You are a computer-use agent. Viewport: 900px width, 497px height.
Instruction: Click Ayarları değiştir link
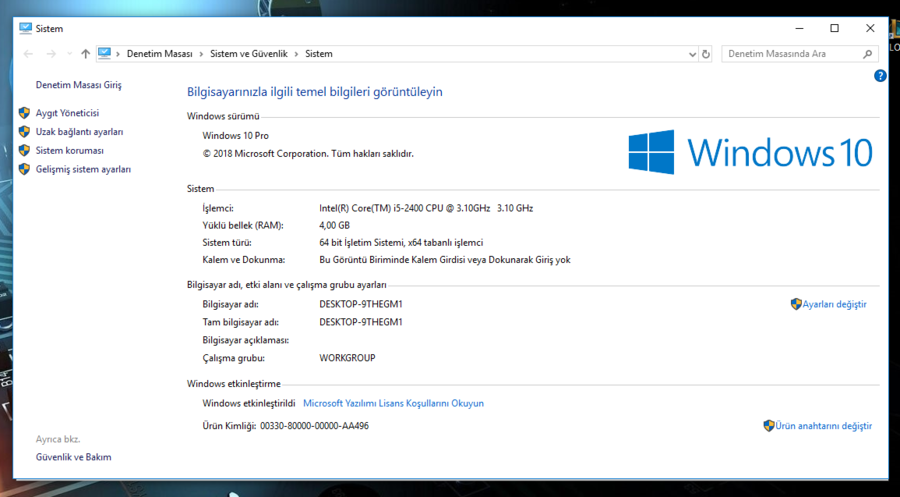pos(835,304)
